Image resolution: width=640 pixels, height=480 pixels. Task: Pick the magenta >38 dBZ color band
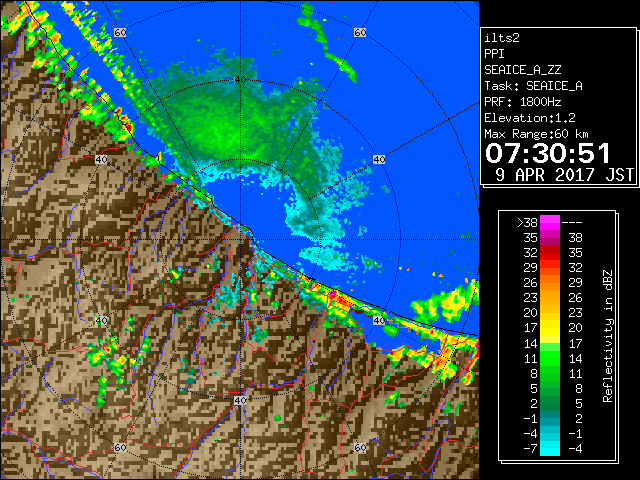coord(550,222)
